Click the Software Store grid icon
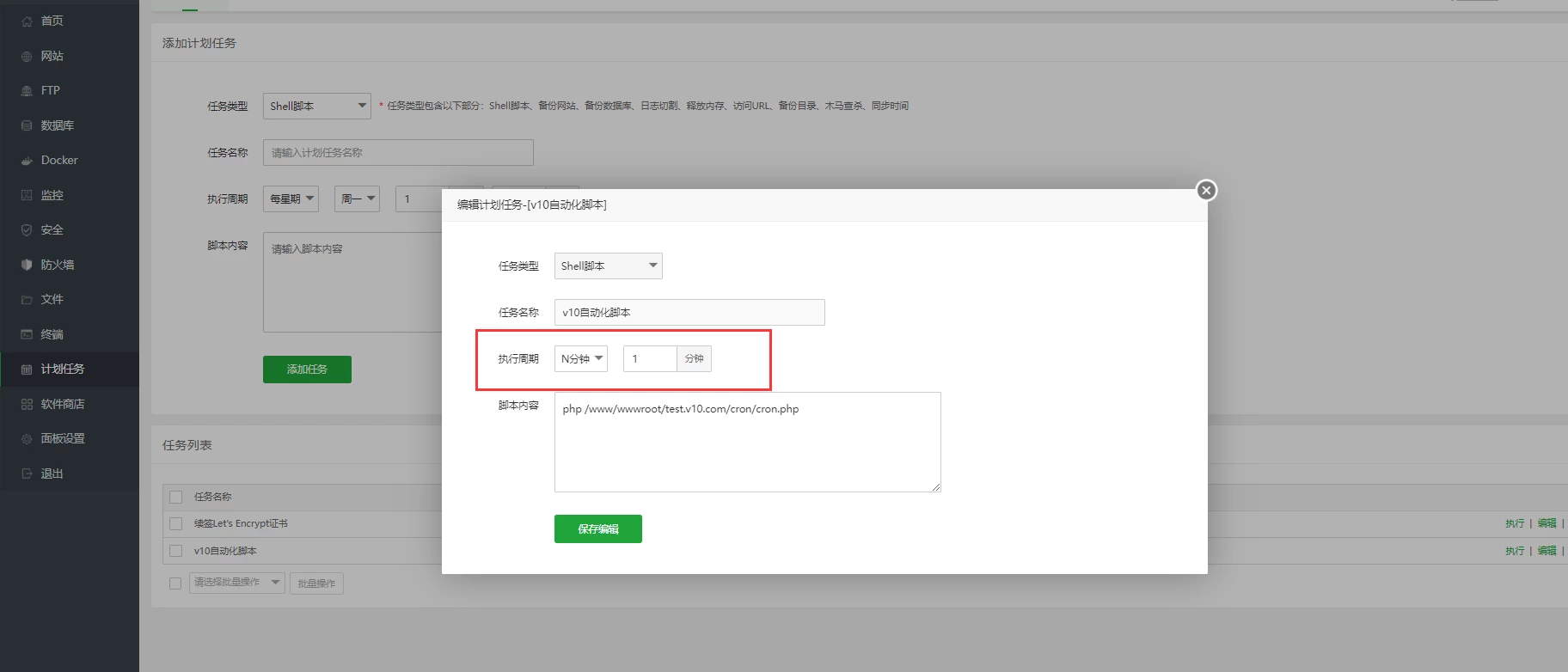Viewport: 1568px width, 672px height. (x=27, y=404)
